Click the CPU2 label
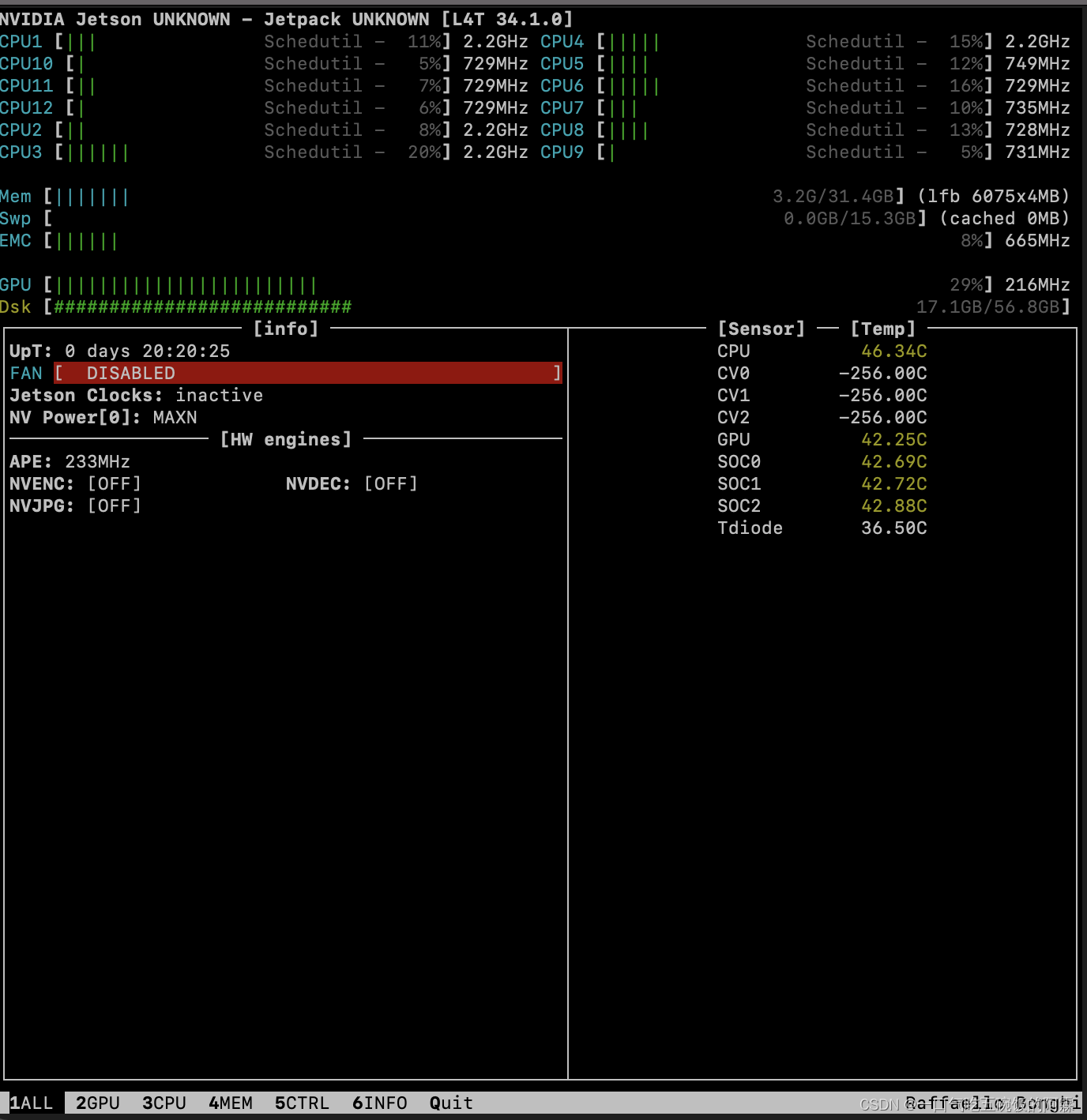The height and width of the screenshot is (1120, 1087). [21, 130]
